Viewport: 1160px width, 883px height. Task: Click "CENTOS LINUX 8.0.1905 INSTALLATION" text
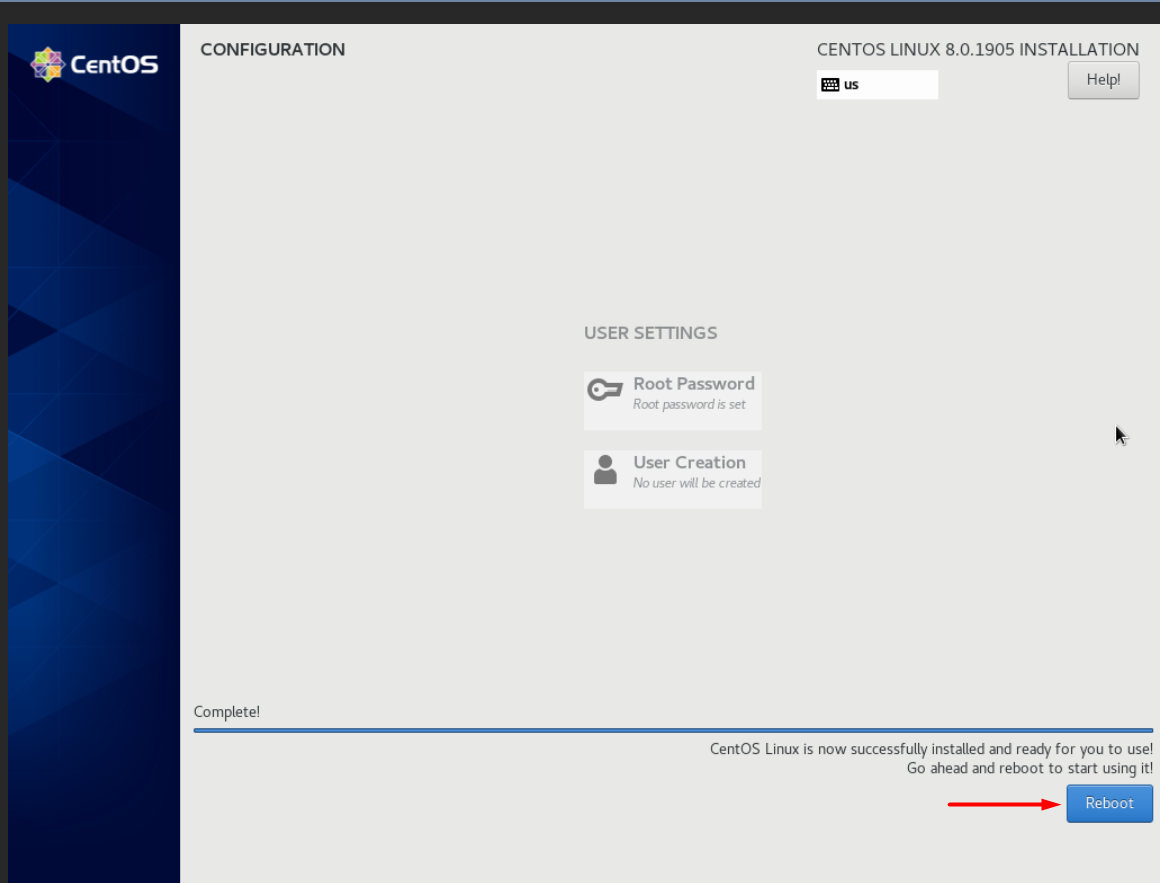(x=977, y=50)
